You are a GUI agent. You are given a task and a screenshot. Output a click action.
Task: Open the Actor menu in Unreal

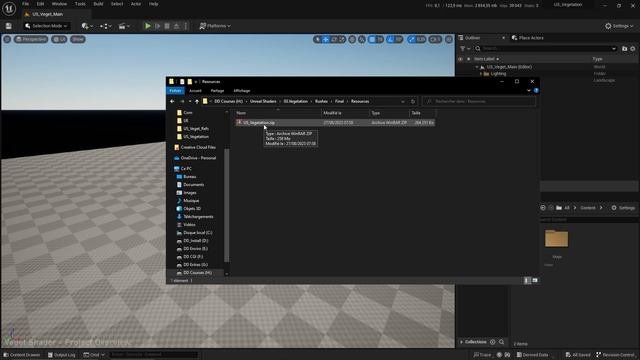[x=136, y=4]
